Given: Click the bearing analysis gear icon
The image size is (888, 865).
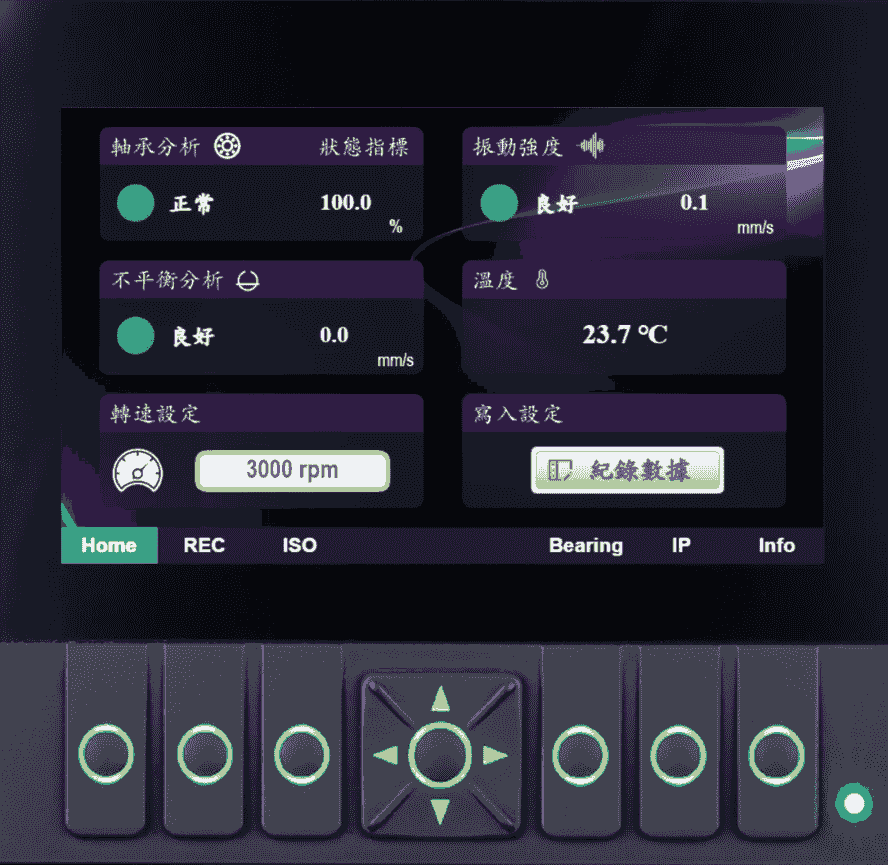Looking at the screenshot, I should (x=228, y=148).
